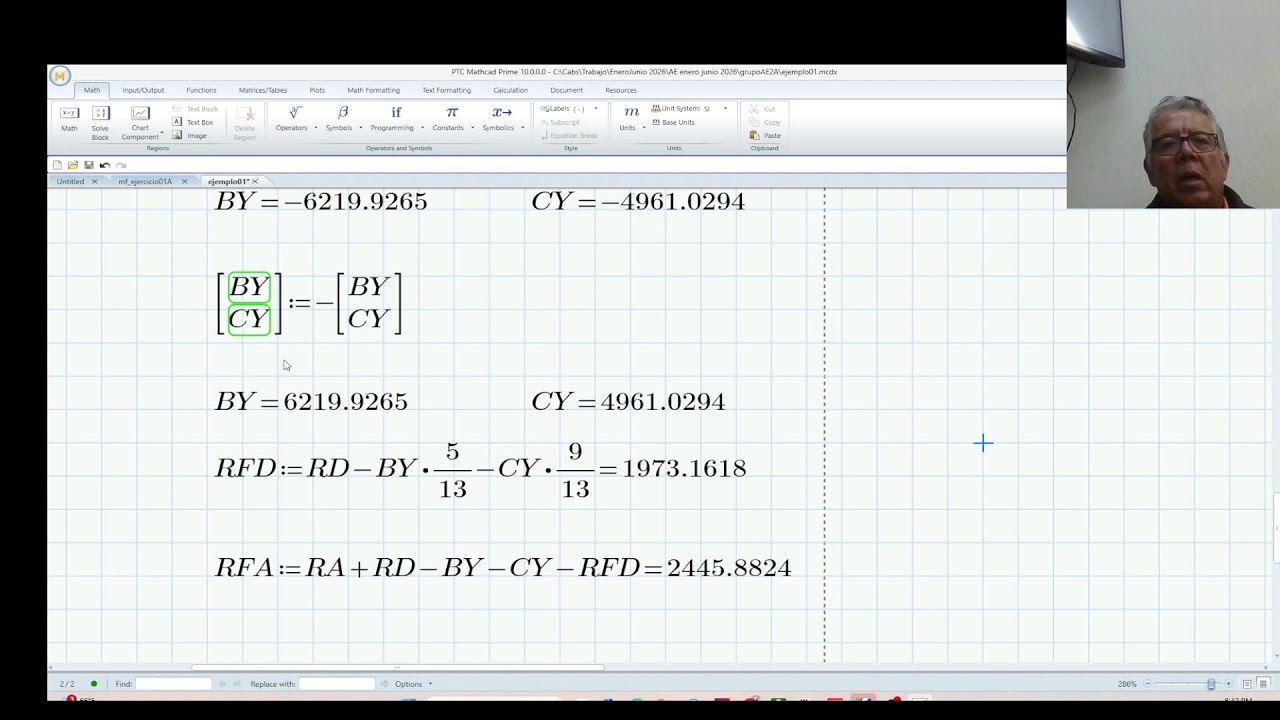Click the Replace with input field
Viewport: 1280px width, 720px height.
click(x=337, y=684)
